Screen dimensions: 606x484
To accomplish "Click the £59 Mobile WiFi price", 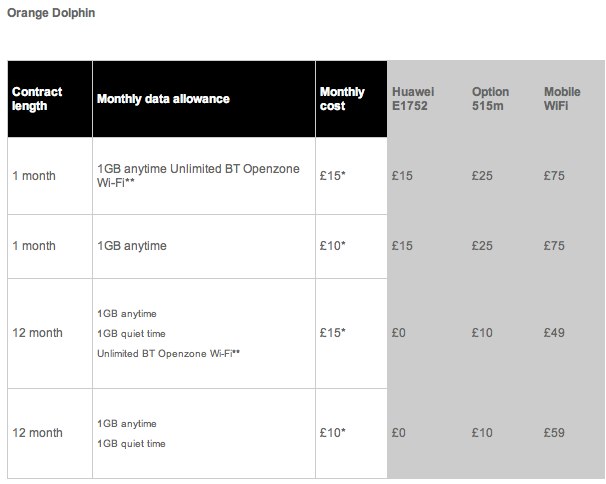I will coord(554,433).
